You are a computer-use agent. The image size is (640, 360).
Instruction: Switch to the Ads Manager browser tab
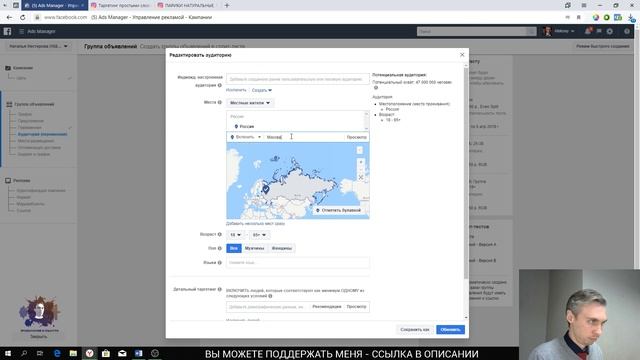[54, 5]
